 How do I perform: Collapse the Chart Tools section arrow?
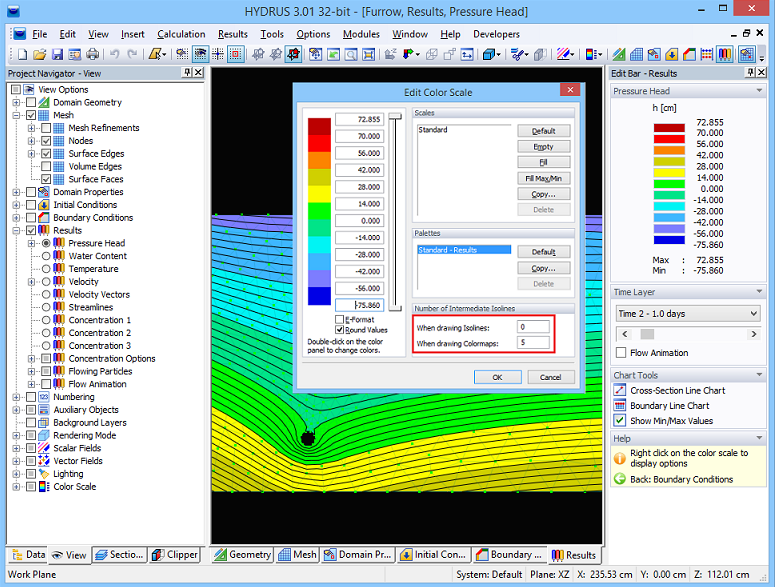(x=759, y=375)
